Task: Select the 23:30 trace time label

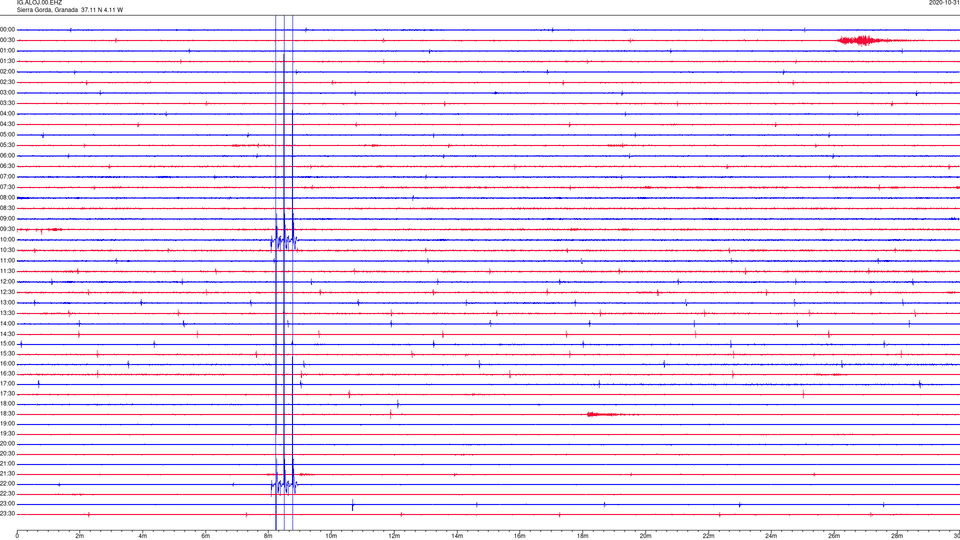Action: click(x=7, y=514)
